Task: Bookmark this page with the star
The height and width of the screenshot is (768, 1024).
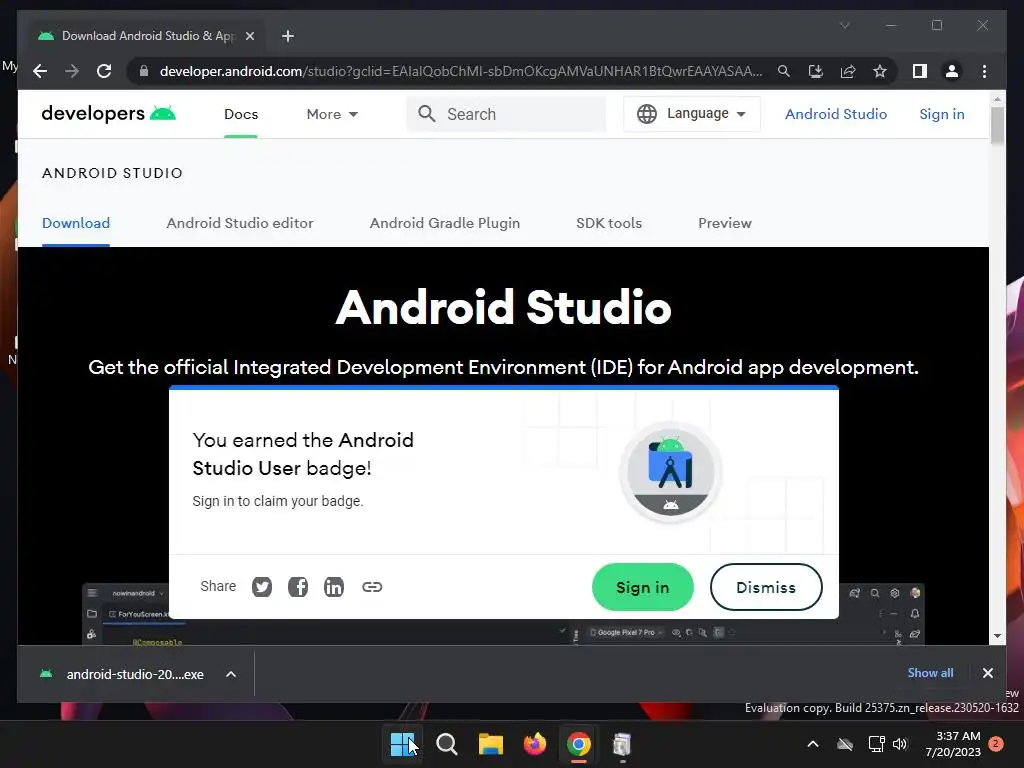Action: click(x=880, y=71)
